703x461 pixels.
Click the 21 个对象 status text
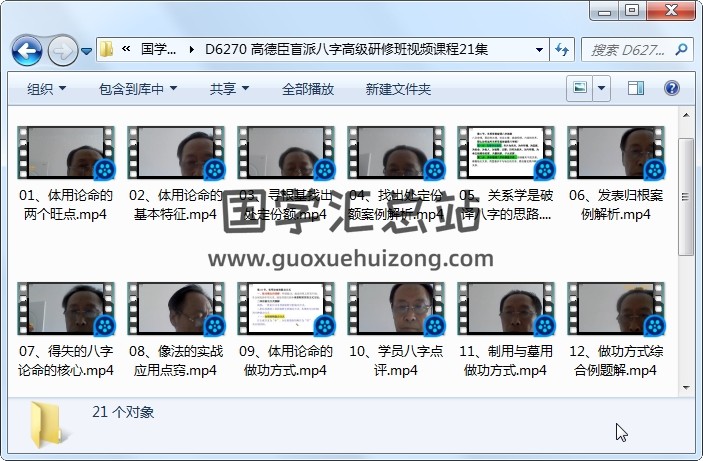tap(123, 412)
